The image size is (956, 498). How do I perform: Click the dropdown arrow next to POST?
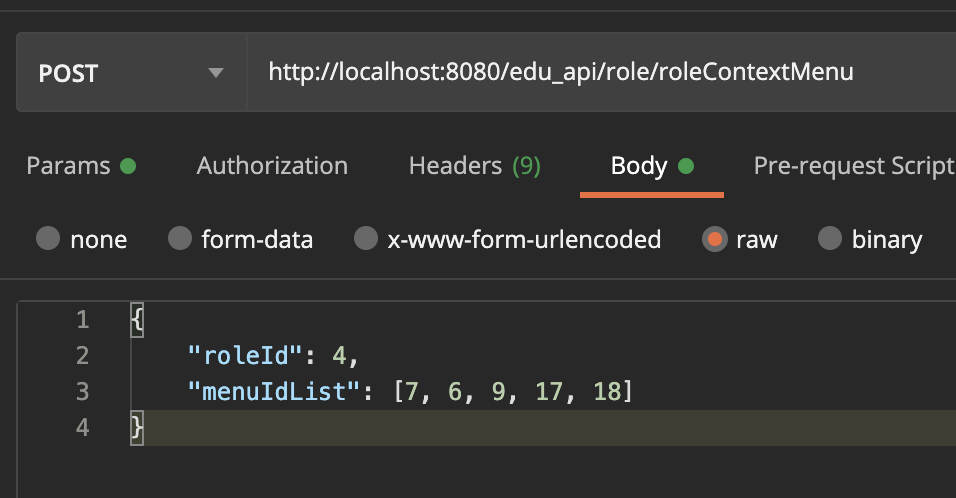215,74
